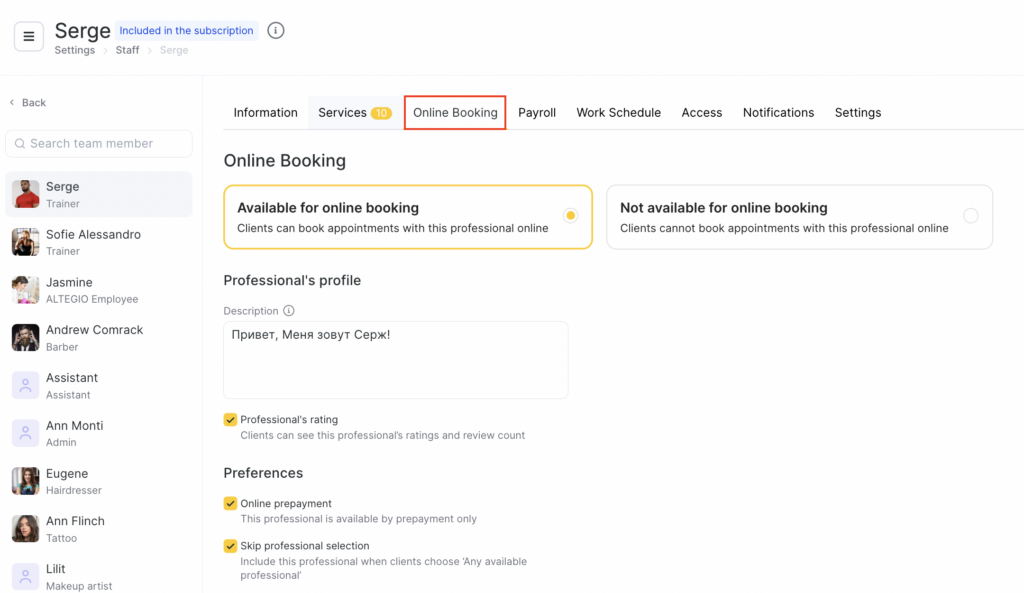The width and height of the screenshot is (1024, 593).
Task: Click Eugene's hairdresser avatar
Action: tap(25, 481)
